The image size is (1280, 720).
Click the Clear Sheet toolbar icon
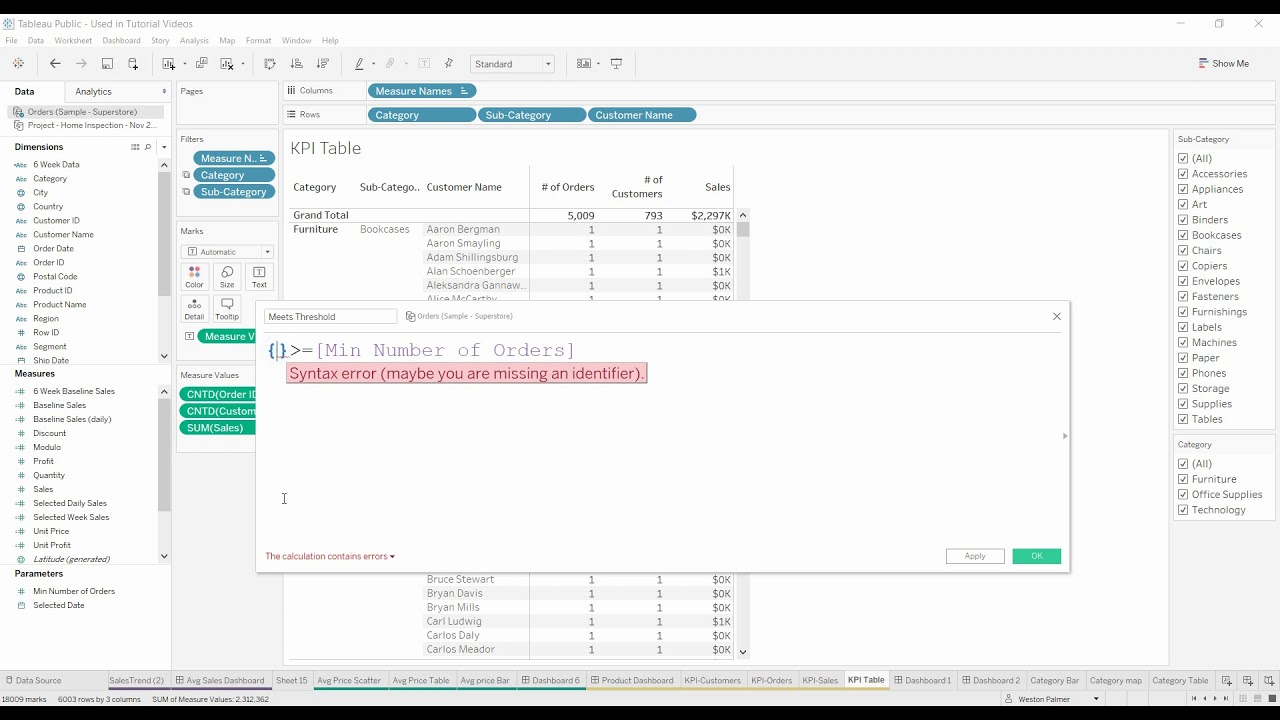(x=227, y=63)
